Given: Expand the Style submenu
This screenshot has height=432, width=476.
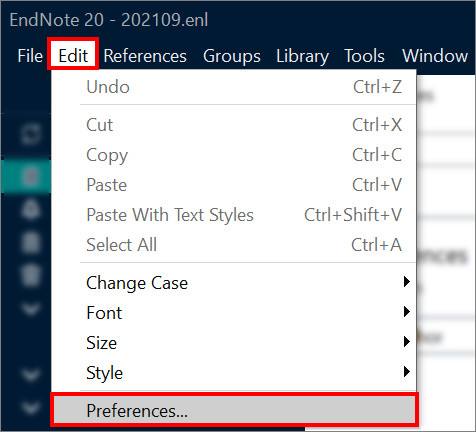Looking at the screenshot, I should tap(234, 372).
